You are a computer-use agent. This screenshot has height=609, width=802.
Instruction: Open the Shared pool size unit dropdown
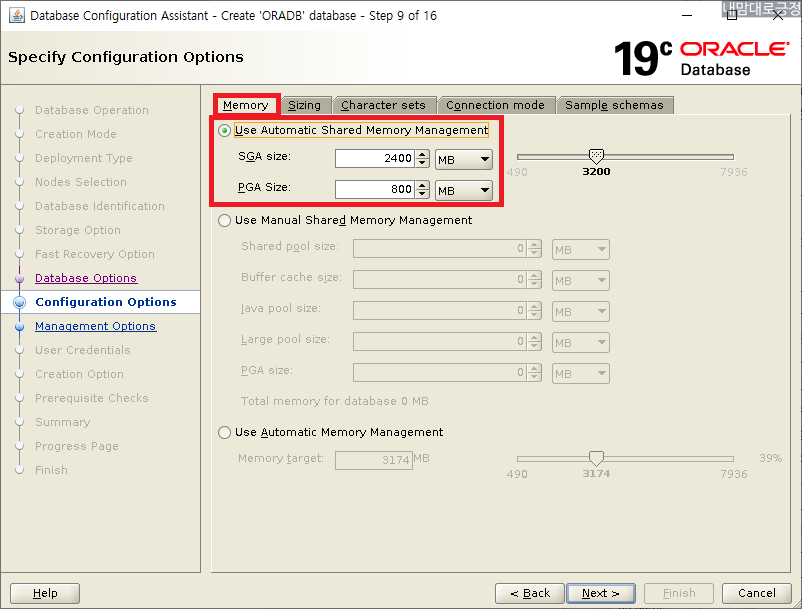click(x=581, y=250)
